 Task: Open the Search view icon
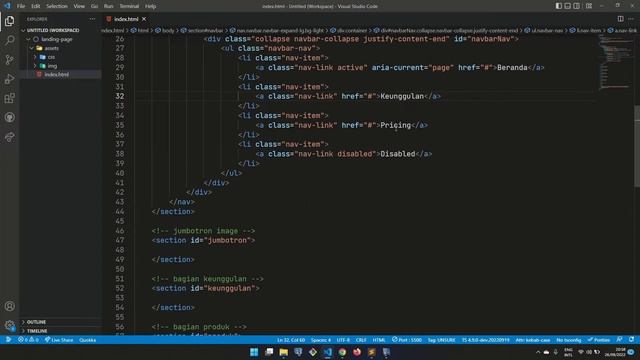click(x=9, y=40)
